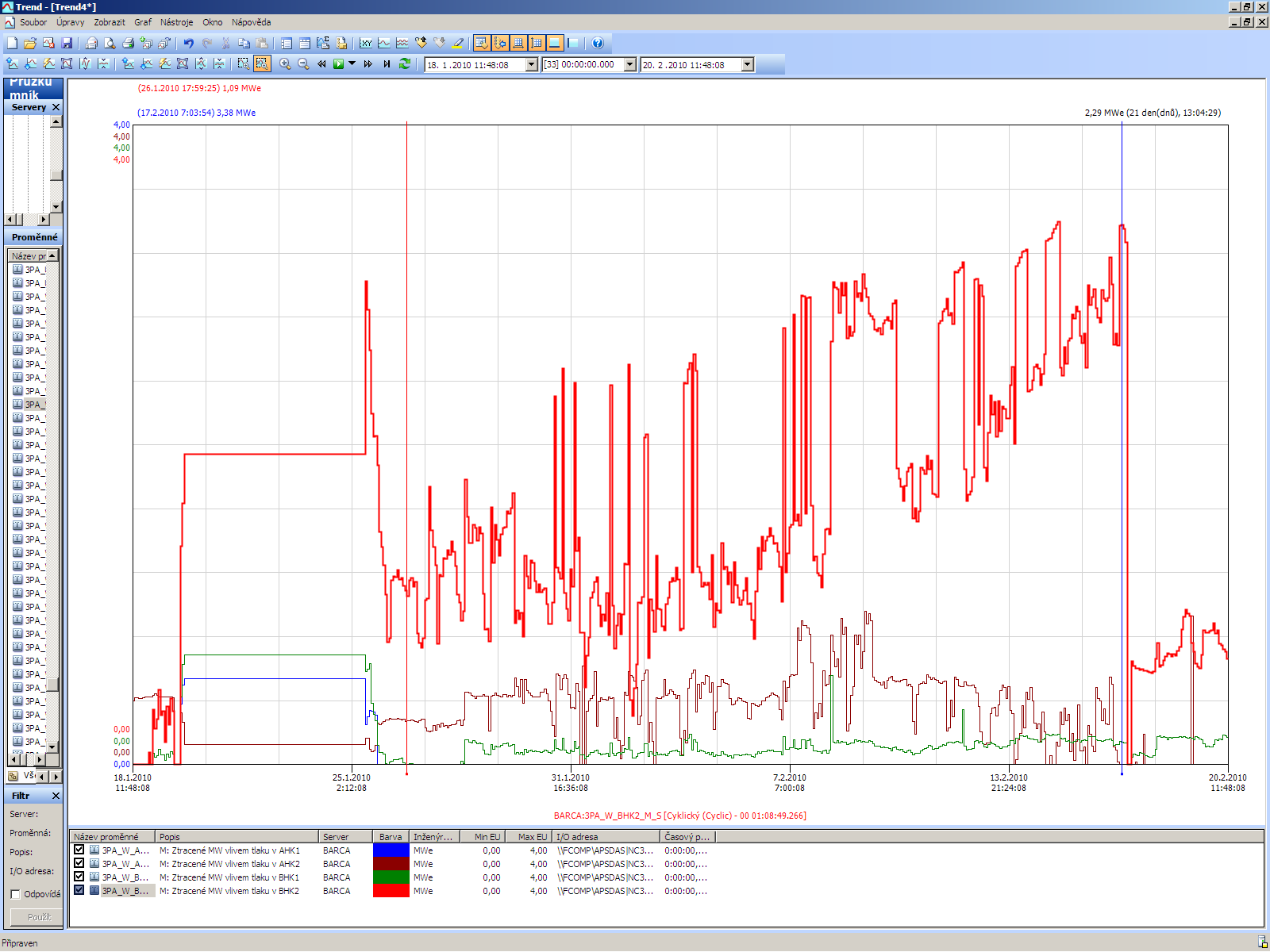Click the copy icon in the toolbar

coord(244,44)
